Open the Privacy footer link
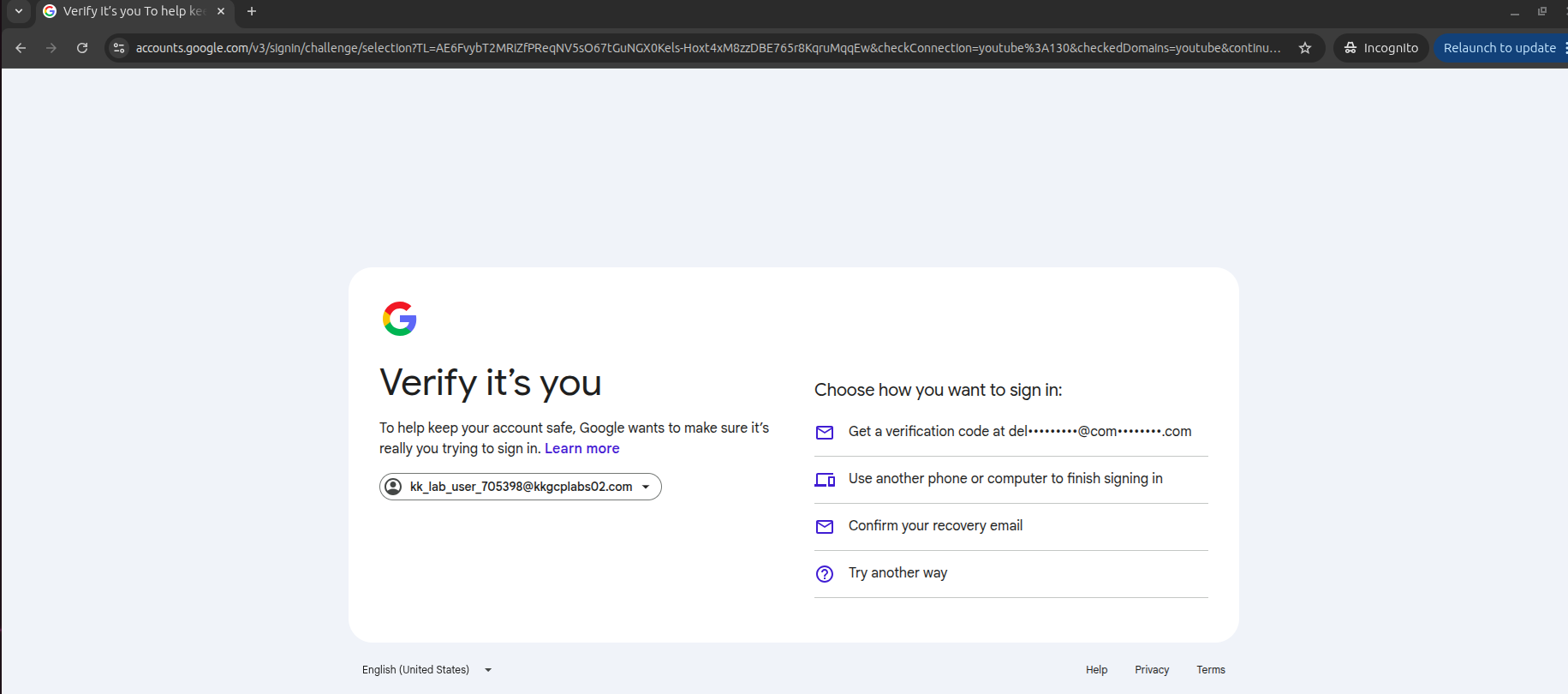The image size is (1568, 694). [x=1152, y=670]
